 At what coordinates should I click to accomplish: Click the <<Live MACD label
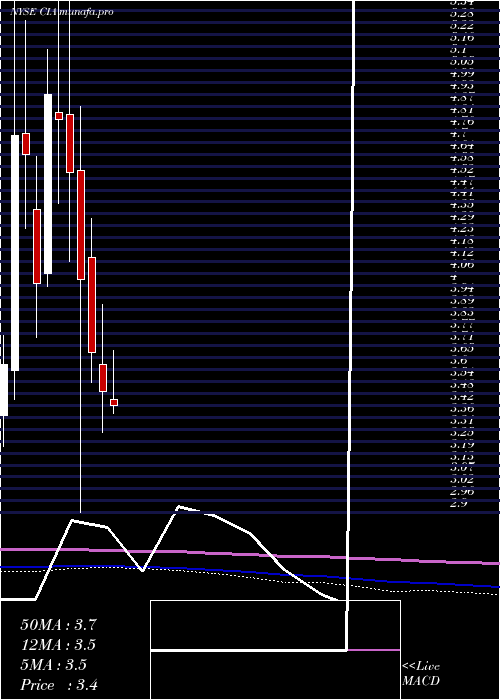421,674
